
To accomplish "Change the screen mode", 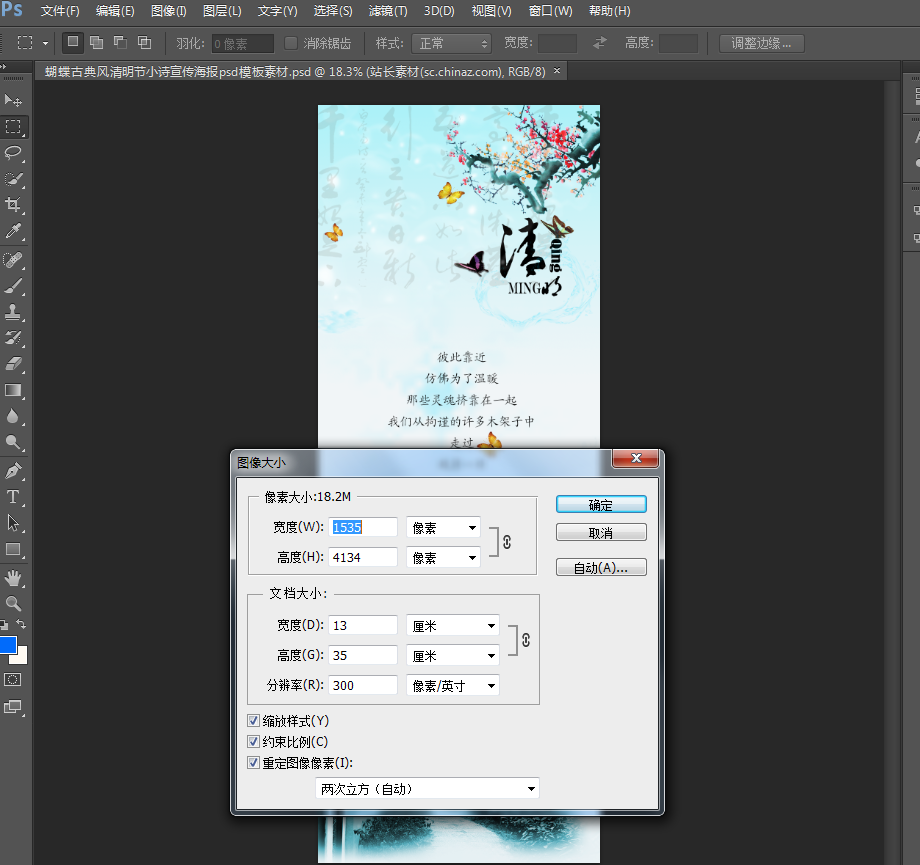I will 13,707.
